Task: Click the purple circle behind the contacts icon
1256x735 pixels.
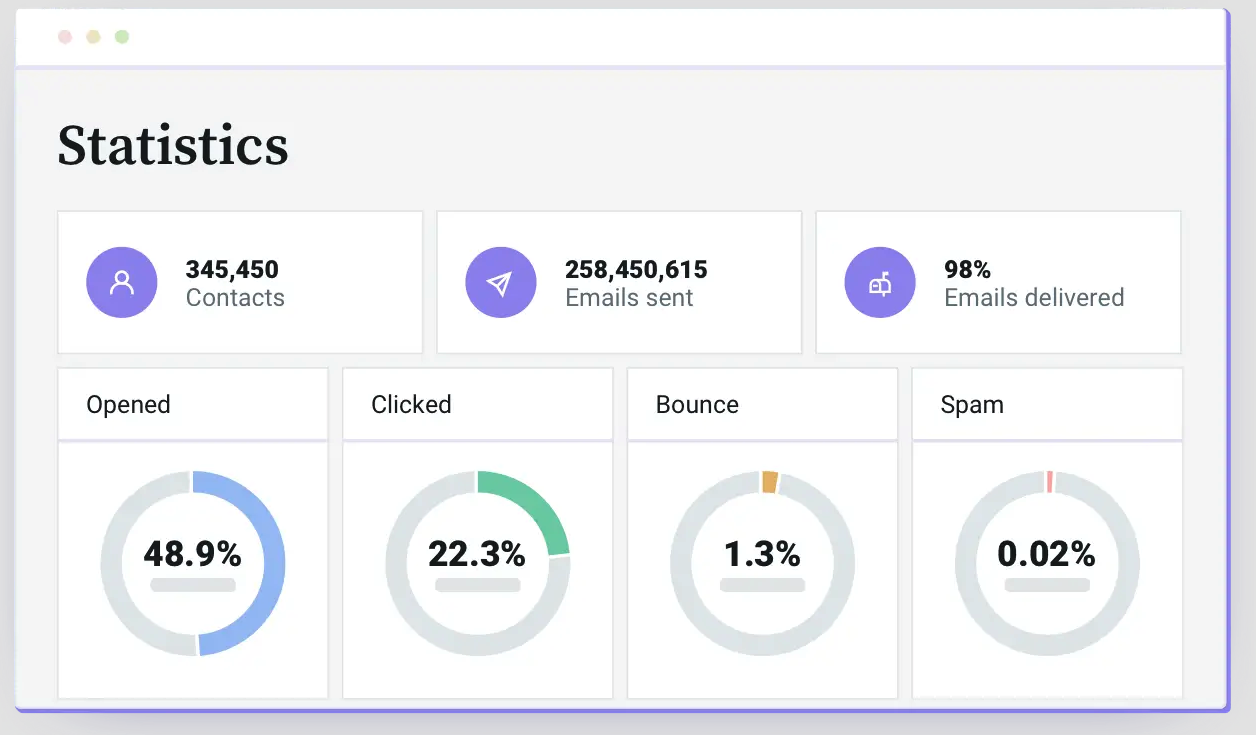Action: coord(122,283)
